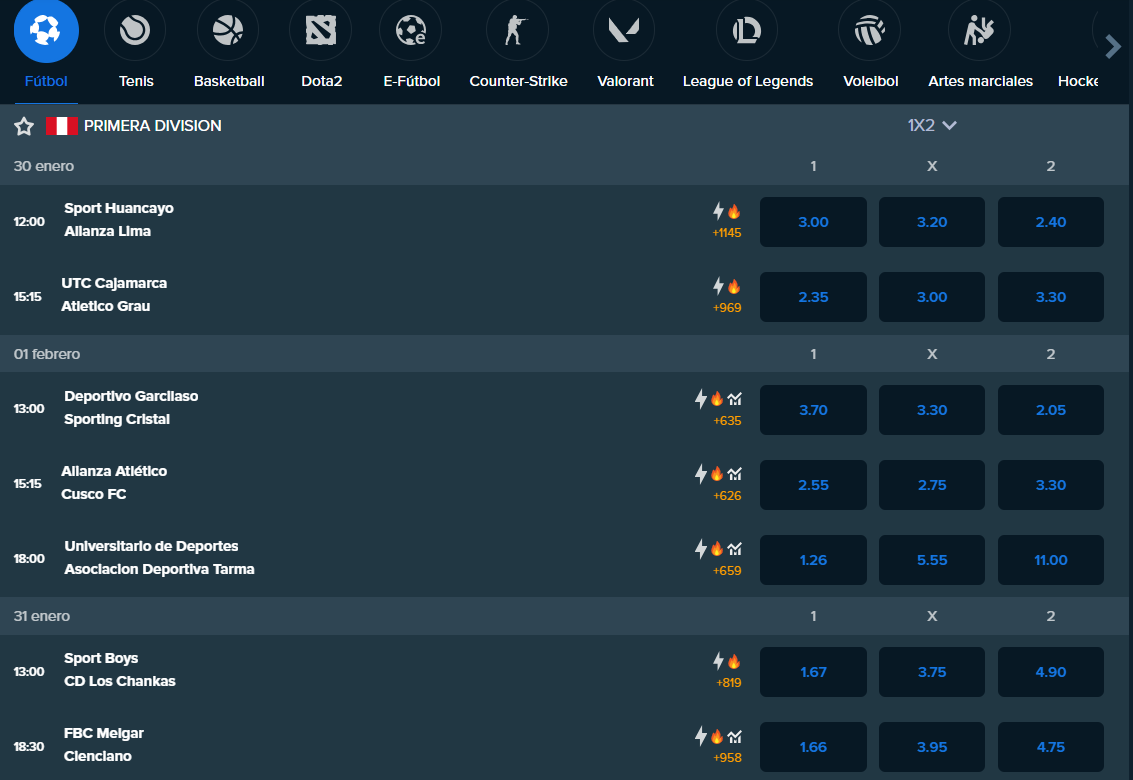Open the Asociacion Deportiva Tarma team name
Screen dimensions: 1133x780
tap(159, 569)
